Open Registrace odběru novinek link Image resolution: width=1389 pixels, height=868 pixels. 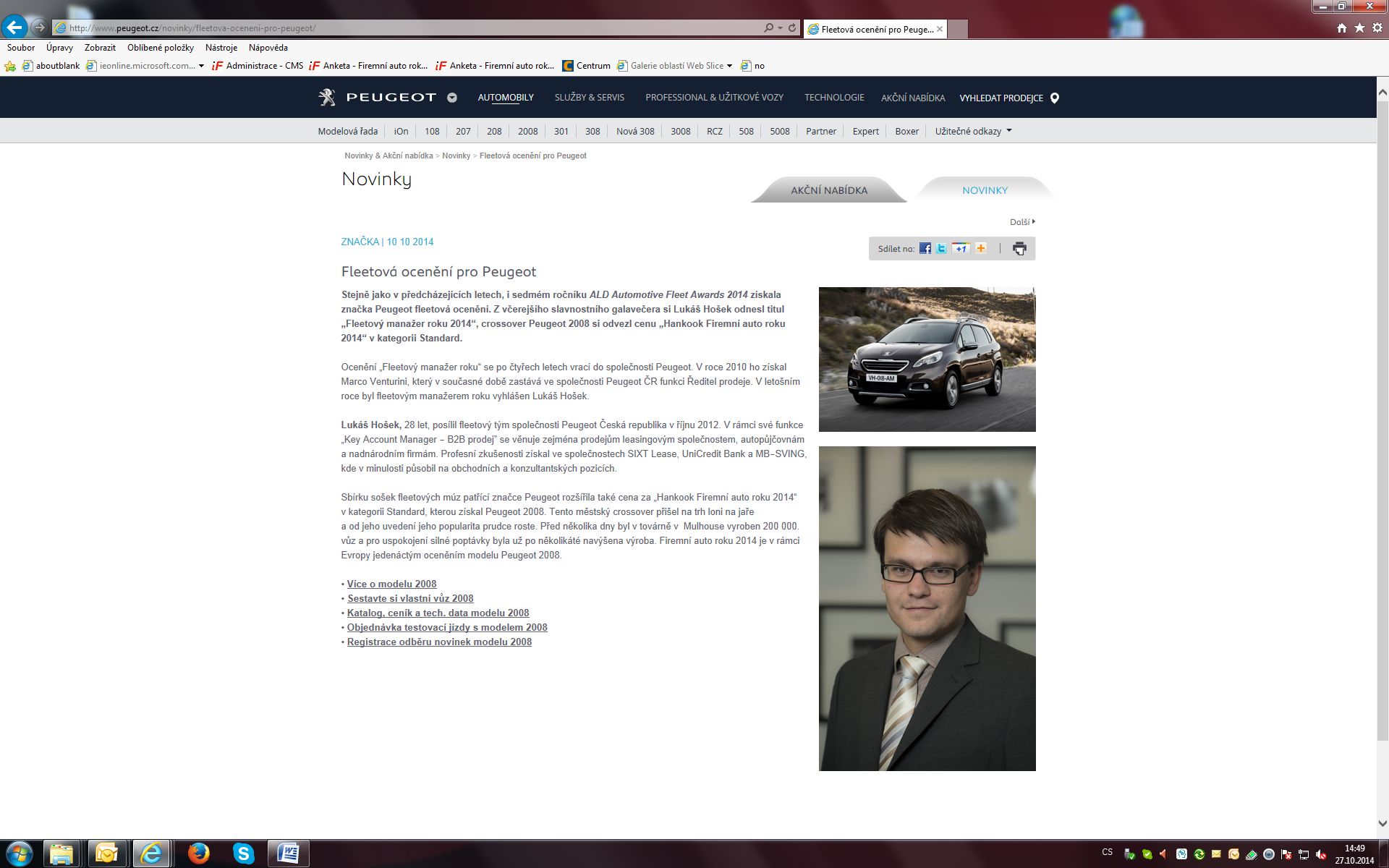pos(439,642)
